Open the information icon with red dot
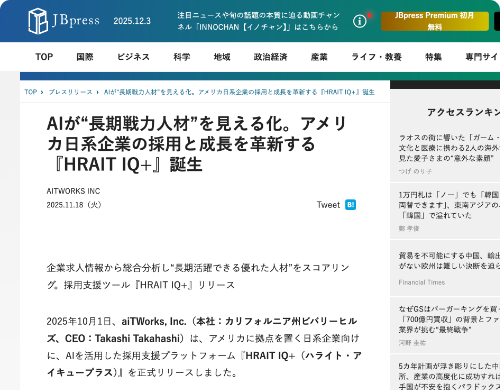Image resolution: width=500 pixels, height=390 pixels. [360, 21]
